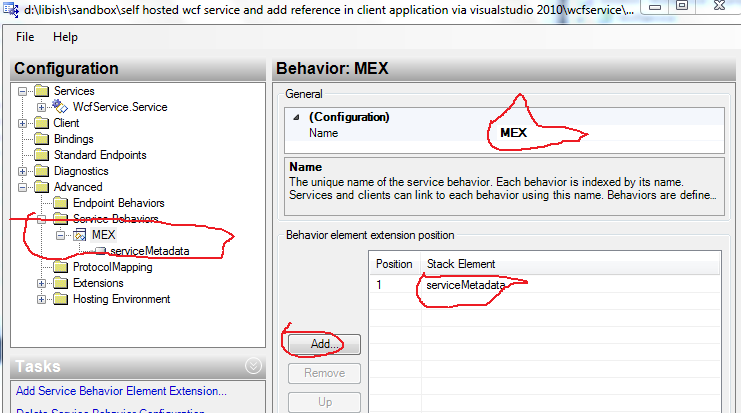Select WcfService.Service tree item
The image size is (741, 413).
120,107
